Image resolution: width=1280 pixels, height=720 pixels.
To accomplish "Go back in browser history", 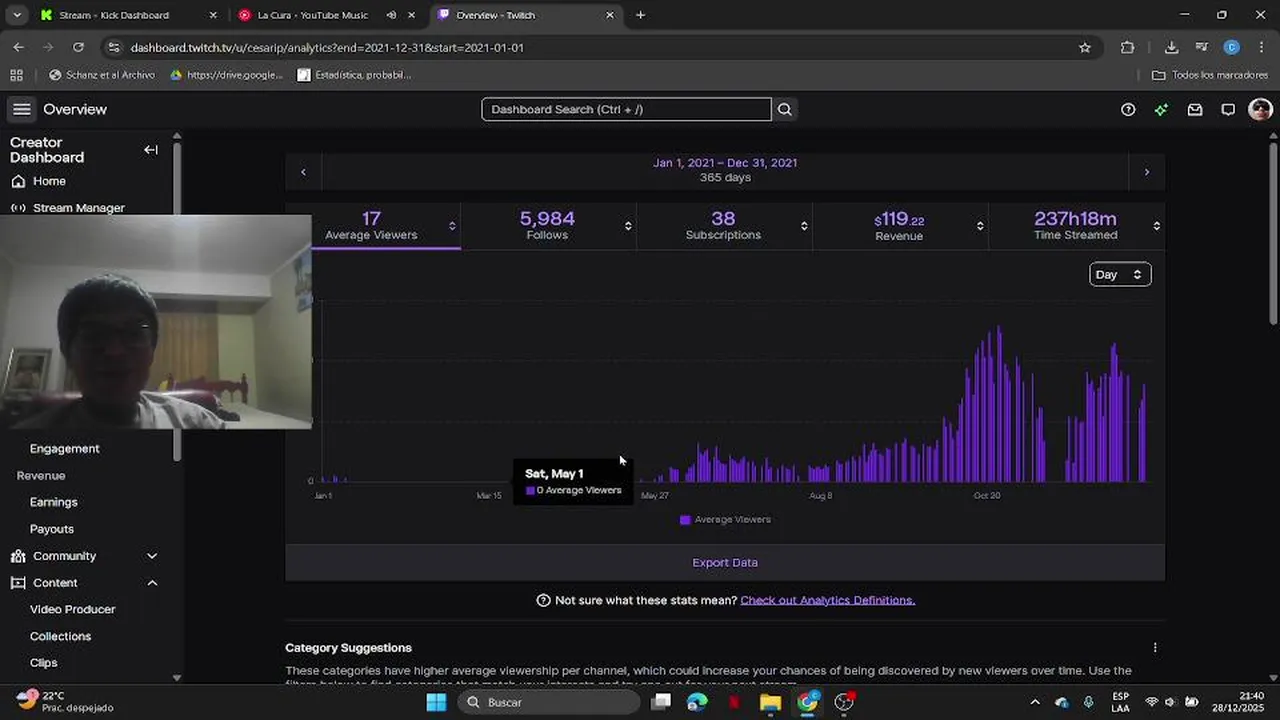I will [18, 47].
